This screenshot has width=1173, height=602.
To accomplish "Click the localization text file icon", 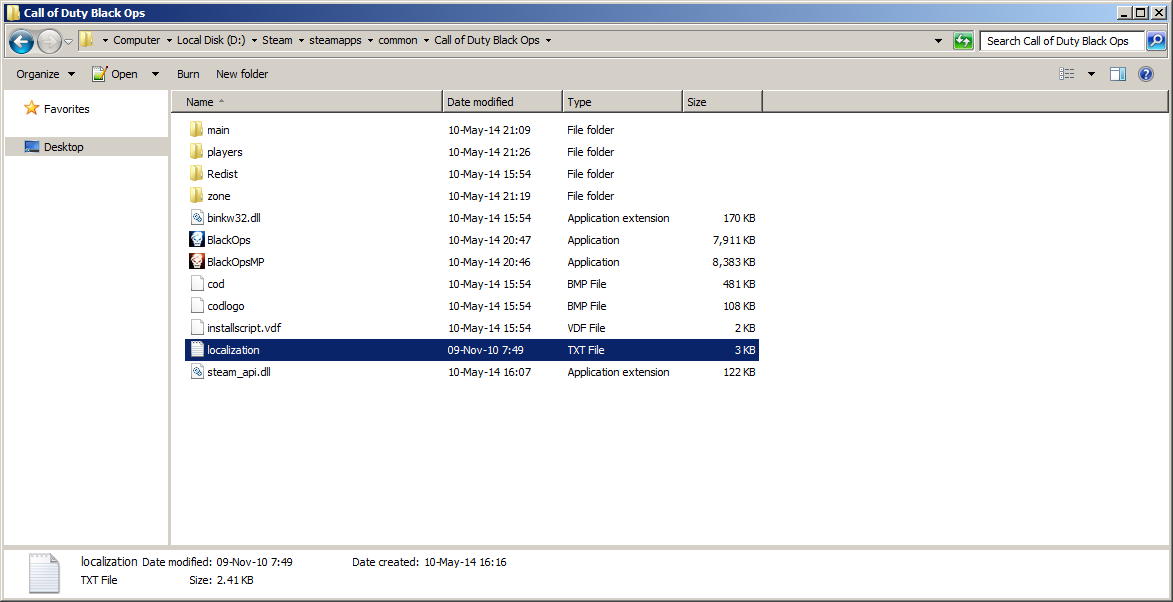I will pos(196,350).
